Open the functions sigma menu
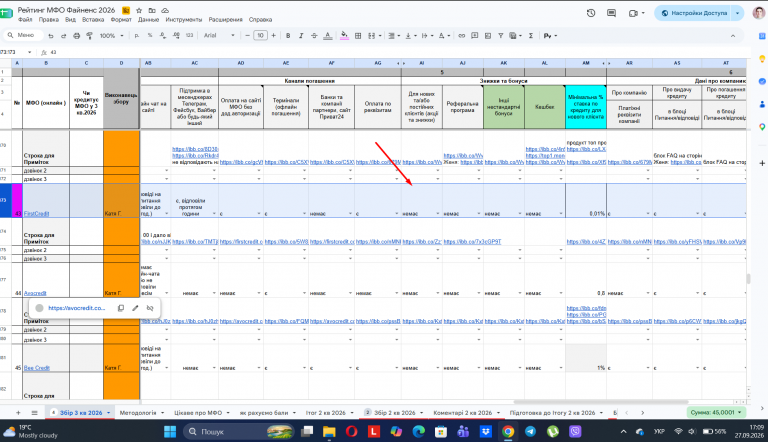768x442 pixels. 530,36
